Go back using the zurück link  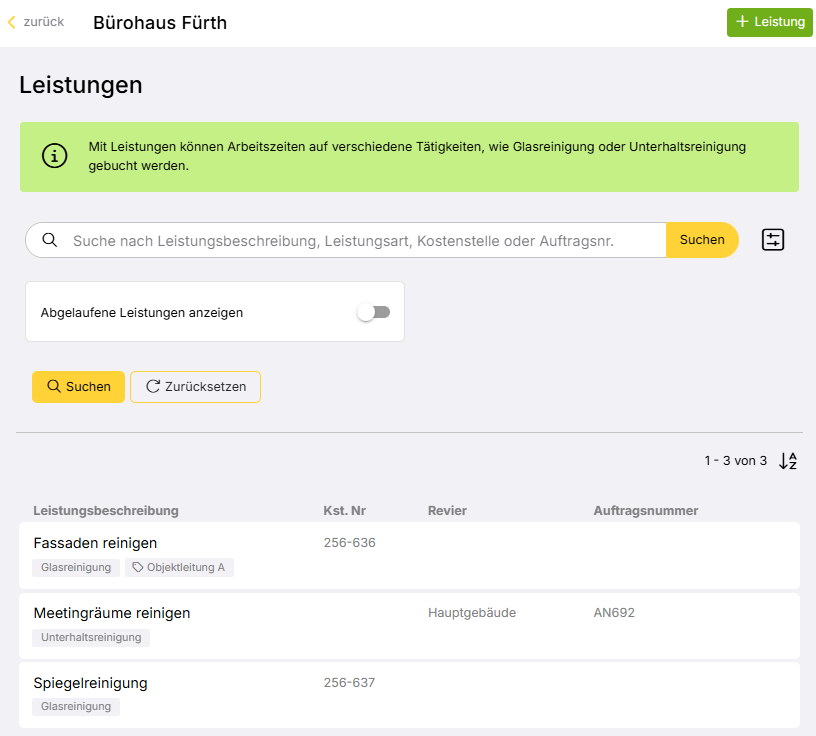coord(36,22)
